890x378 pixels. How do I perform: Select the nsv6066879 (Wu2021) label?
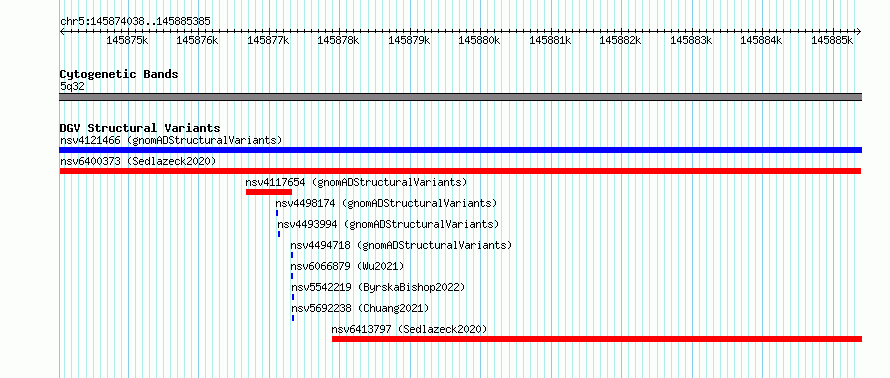click(x=347, y=266)
